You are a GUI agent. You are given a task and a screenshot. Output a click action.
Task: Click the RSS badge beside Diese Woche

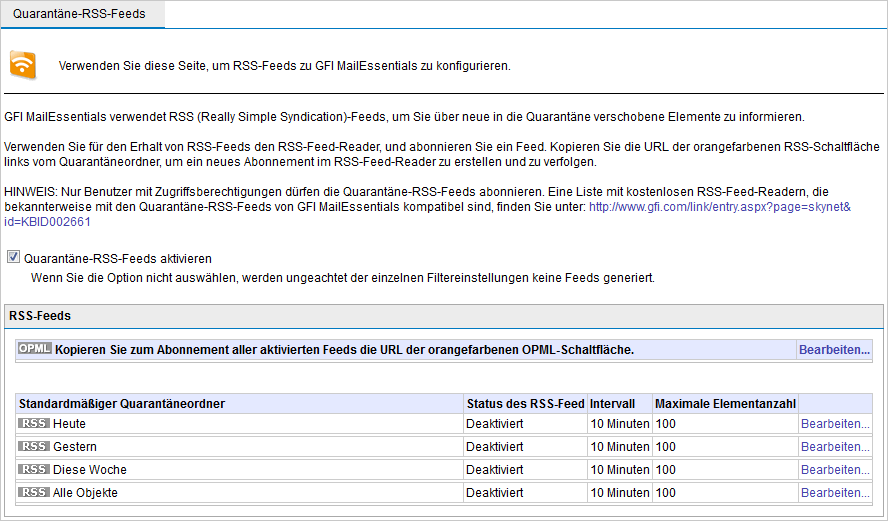(34, 470)
